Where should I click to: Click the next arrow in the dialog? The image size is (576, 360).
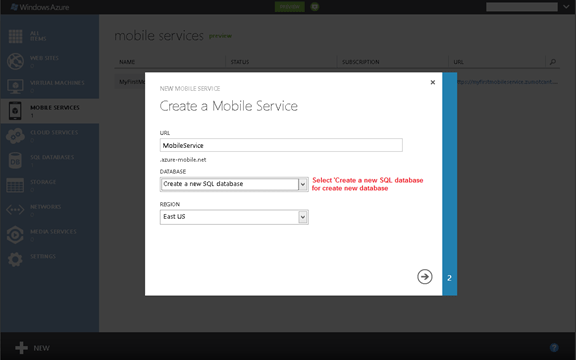pos(425,277)
